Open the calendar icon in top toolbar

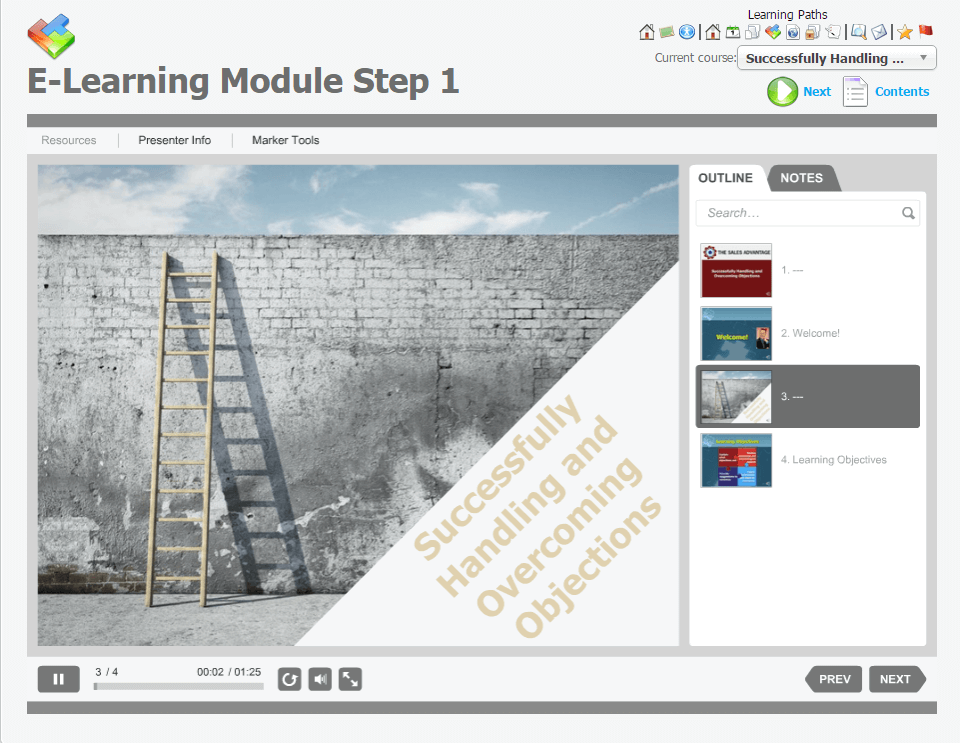(733, 32)
